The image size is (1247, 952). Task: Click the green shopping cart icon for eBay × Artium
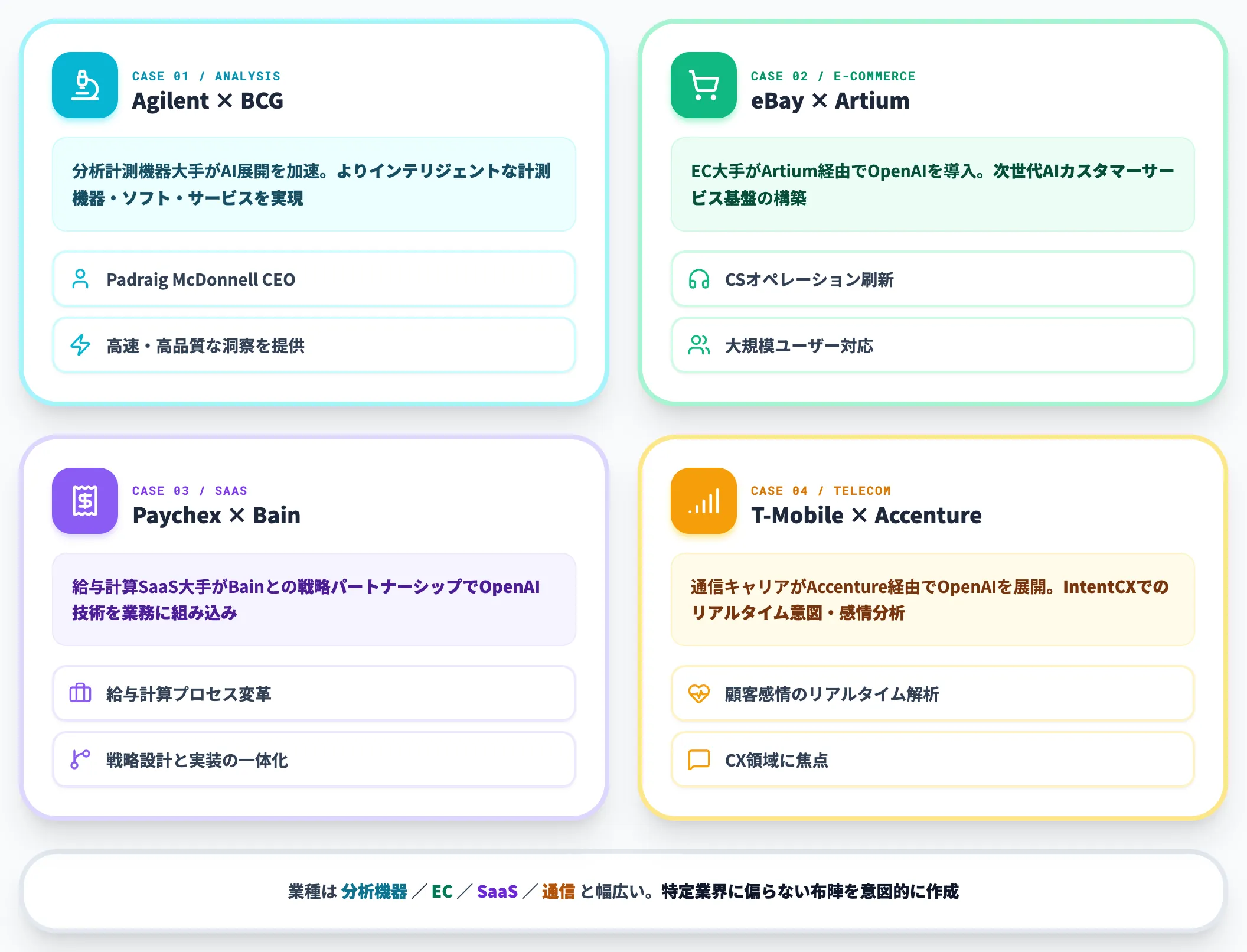[x=704, y=85]
